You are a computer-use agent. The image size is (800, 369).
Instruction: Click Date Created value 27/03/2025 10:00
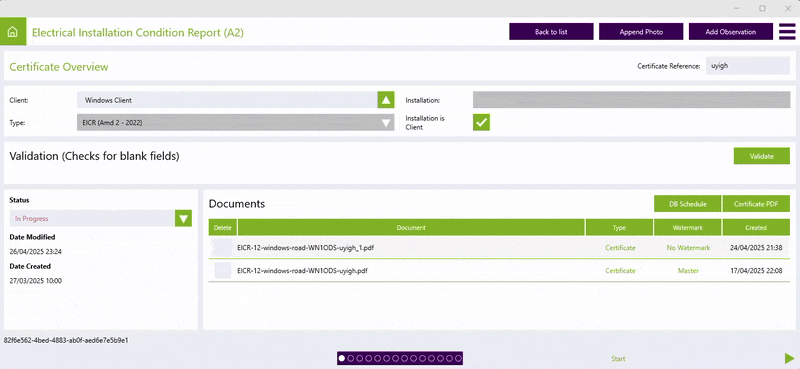click(36, 281)
